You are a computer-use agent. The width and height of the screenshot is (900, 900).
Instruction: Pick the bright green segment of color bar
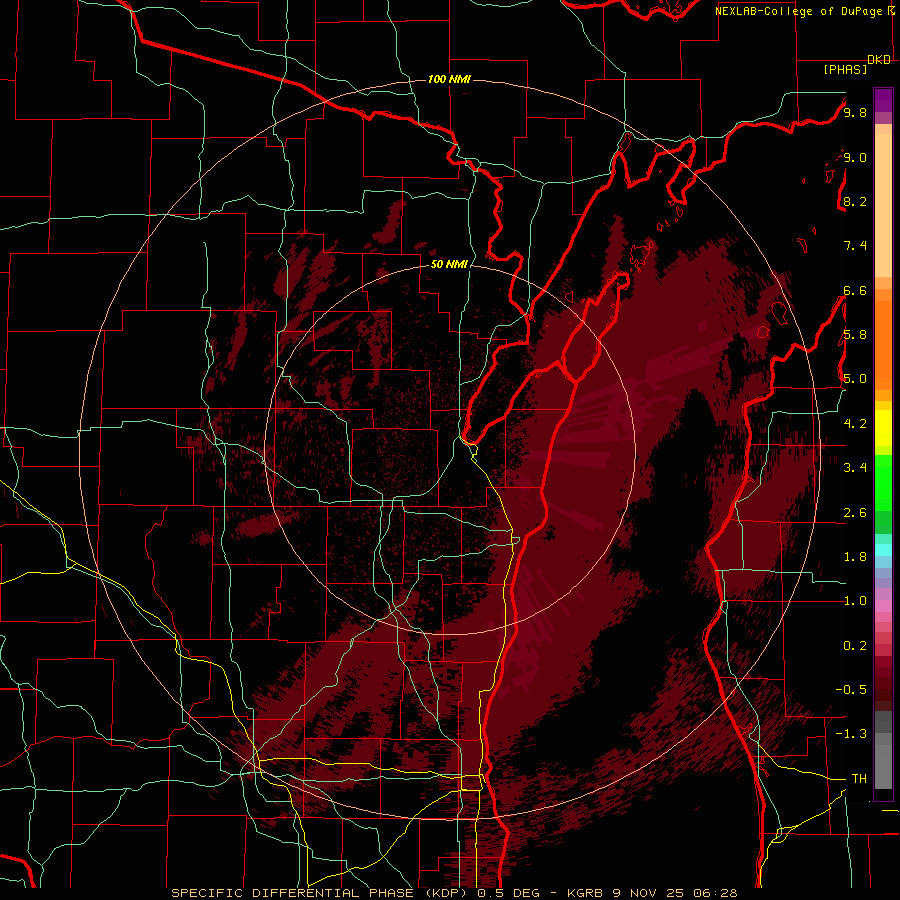pos(883,482)
